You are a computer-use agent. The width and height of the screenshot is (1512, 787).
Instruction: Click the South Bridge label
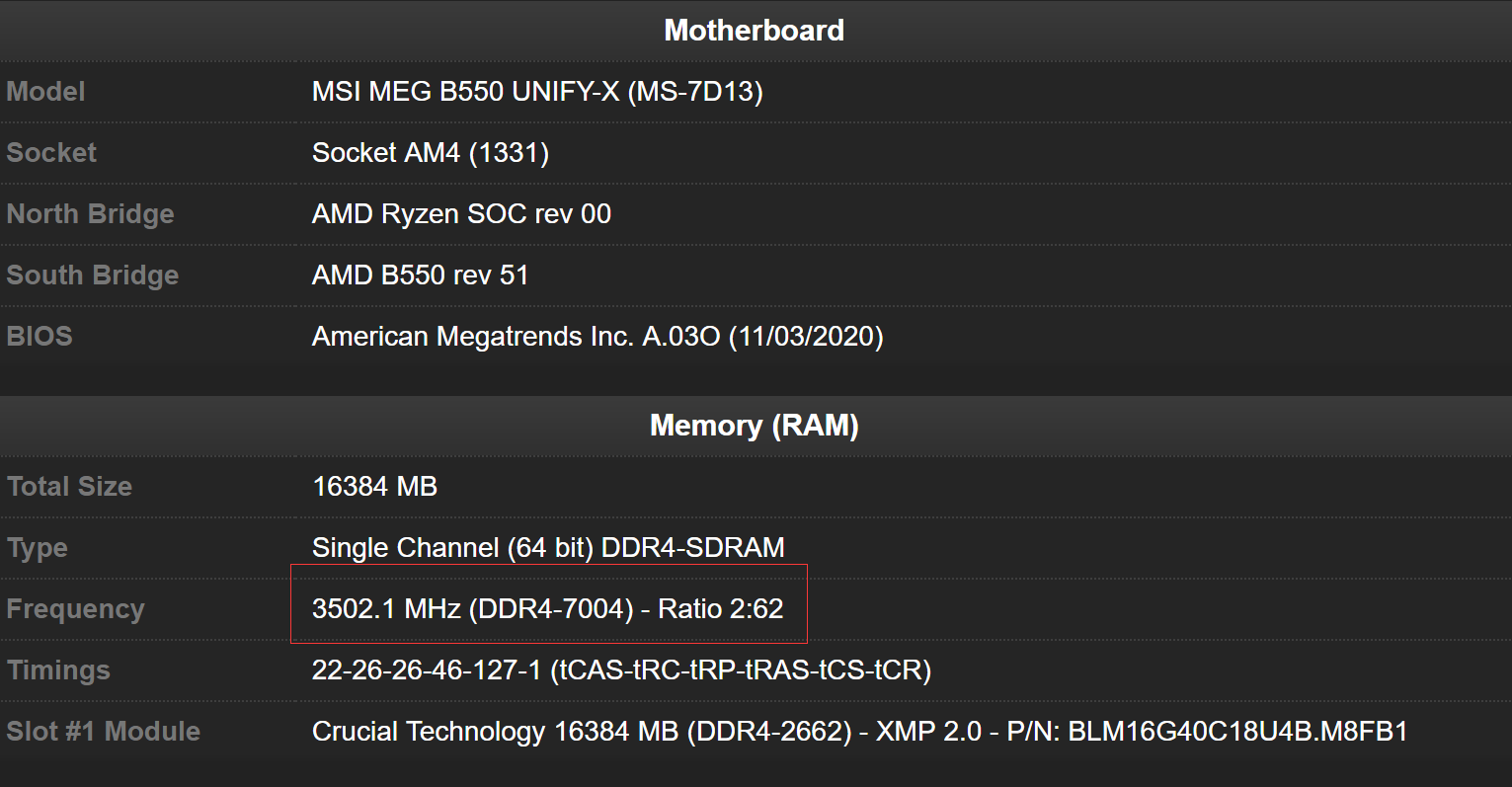[x=92, y=275]
